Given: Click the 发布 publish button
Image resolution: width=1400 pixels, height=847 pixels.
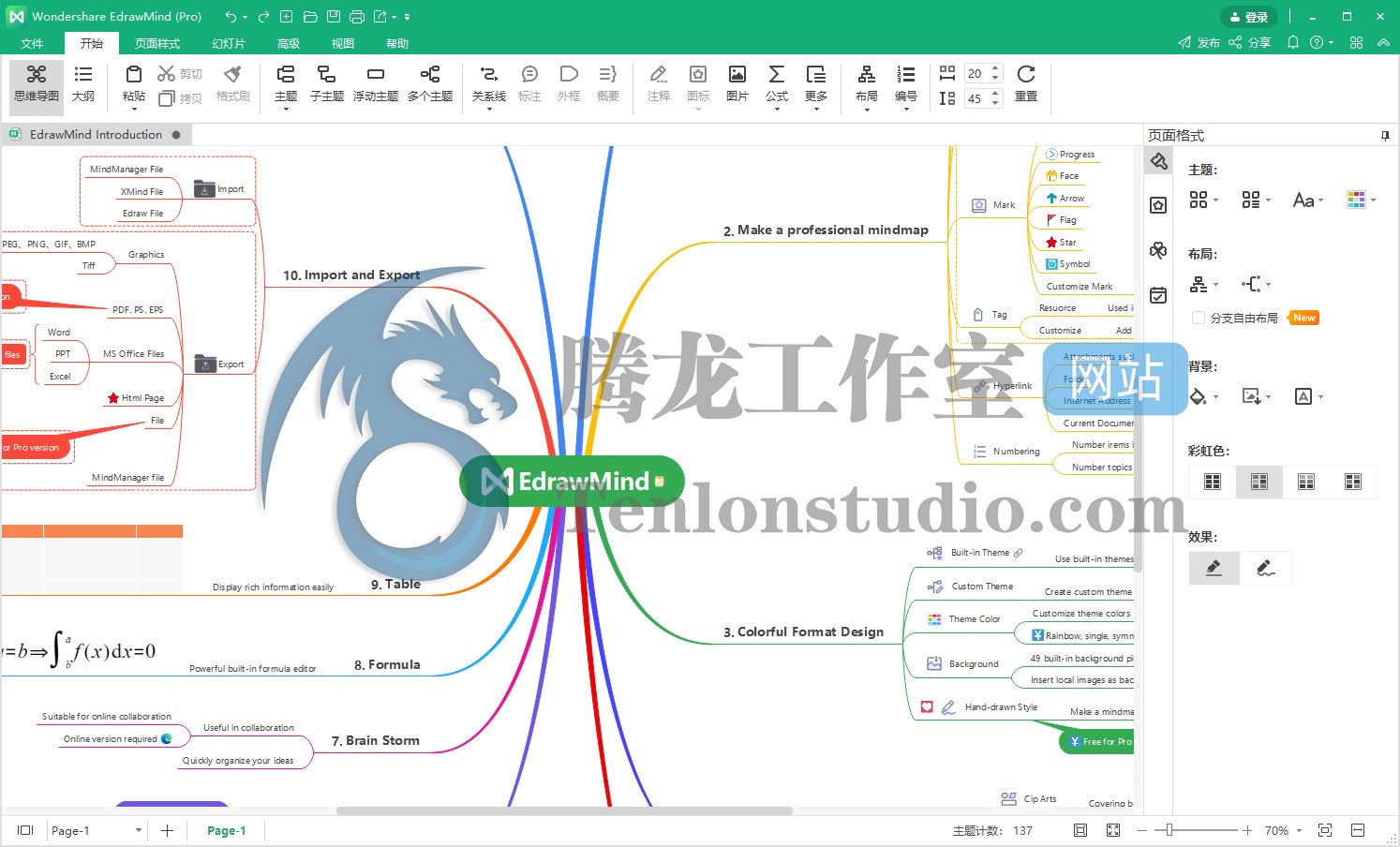Looking at the screenshot, I should pyautogui.click(x=1199, y=42).
